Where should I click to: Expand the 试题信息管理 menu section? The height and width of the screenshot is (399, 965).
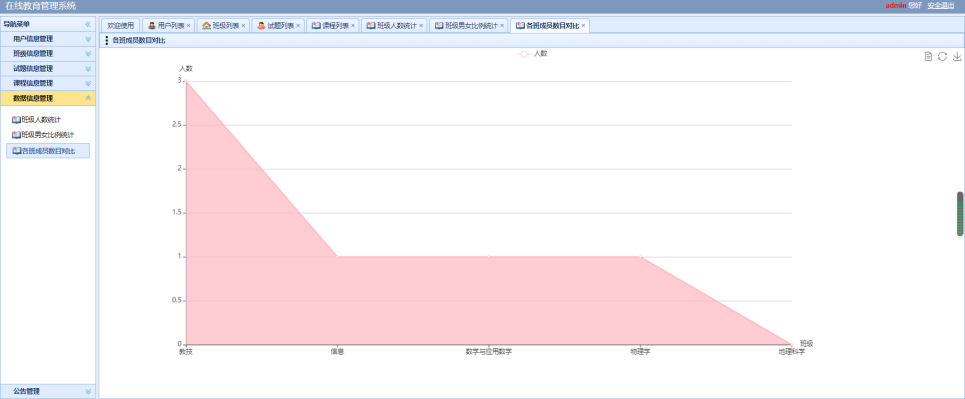[x=48, y=68]
